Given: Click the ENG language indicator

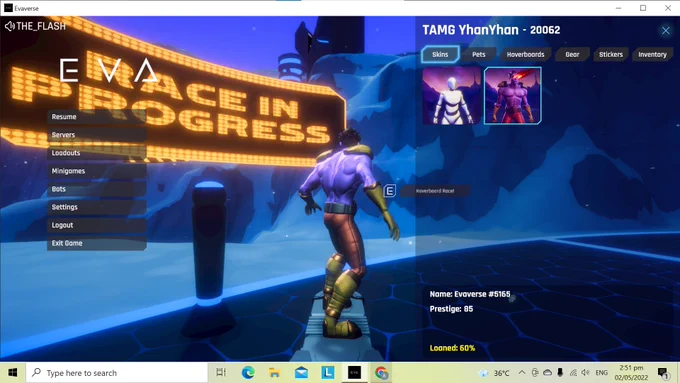Looking at the screenshot, I should pos(601,373).
